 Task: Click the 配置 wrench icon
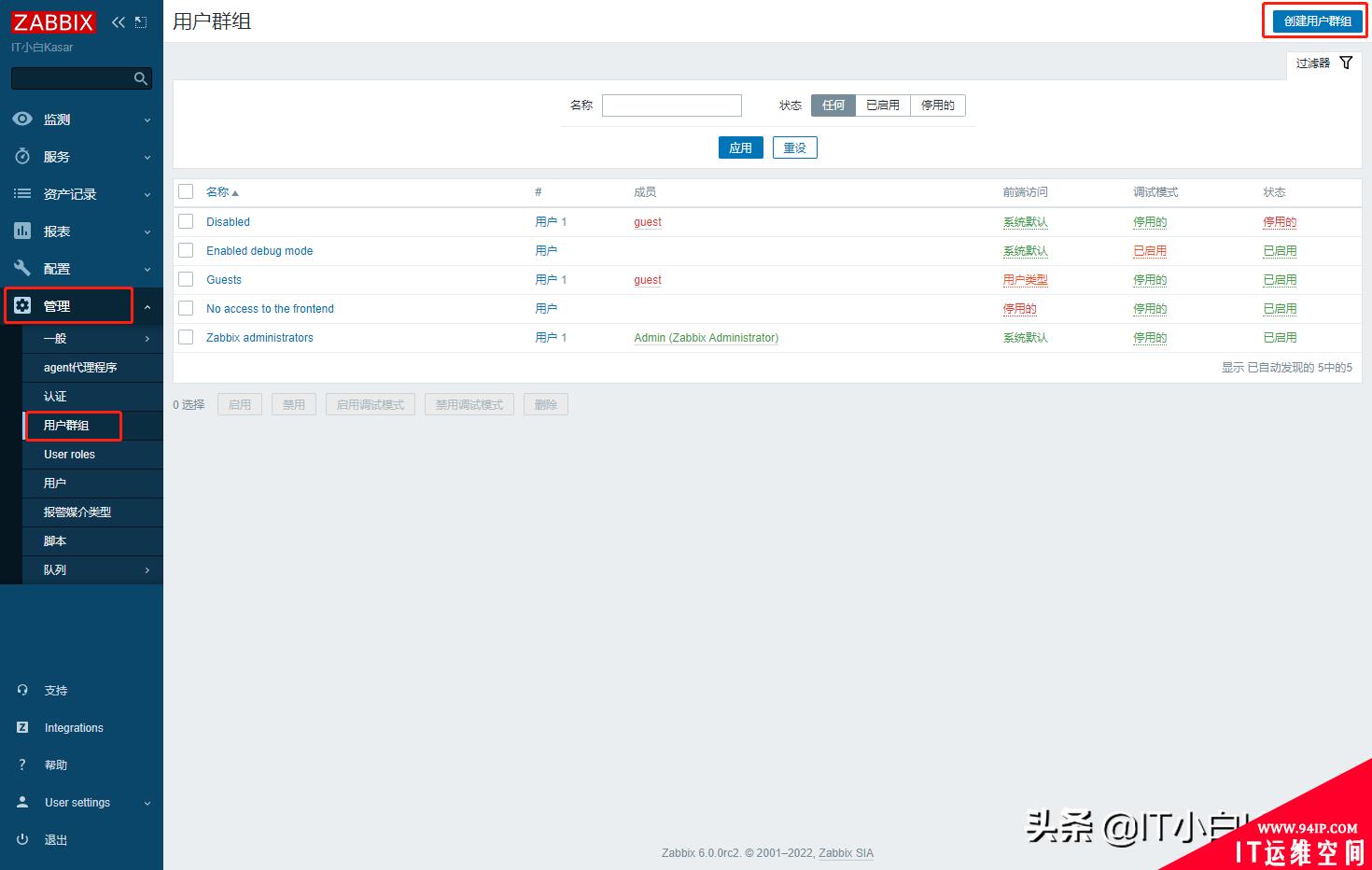(22, 269)
